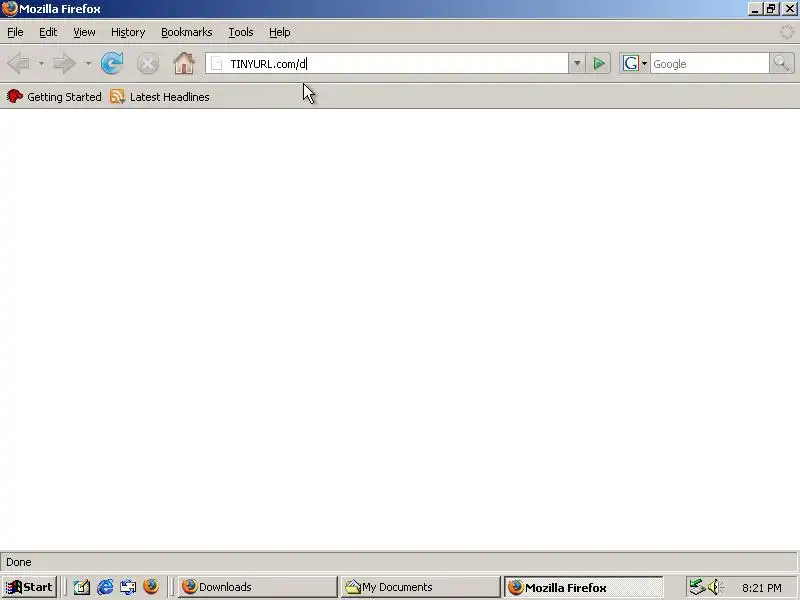This screenshot has width=800, height=600.
Task: Expand the address bar URL dropdown
Action: point(577,64)
